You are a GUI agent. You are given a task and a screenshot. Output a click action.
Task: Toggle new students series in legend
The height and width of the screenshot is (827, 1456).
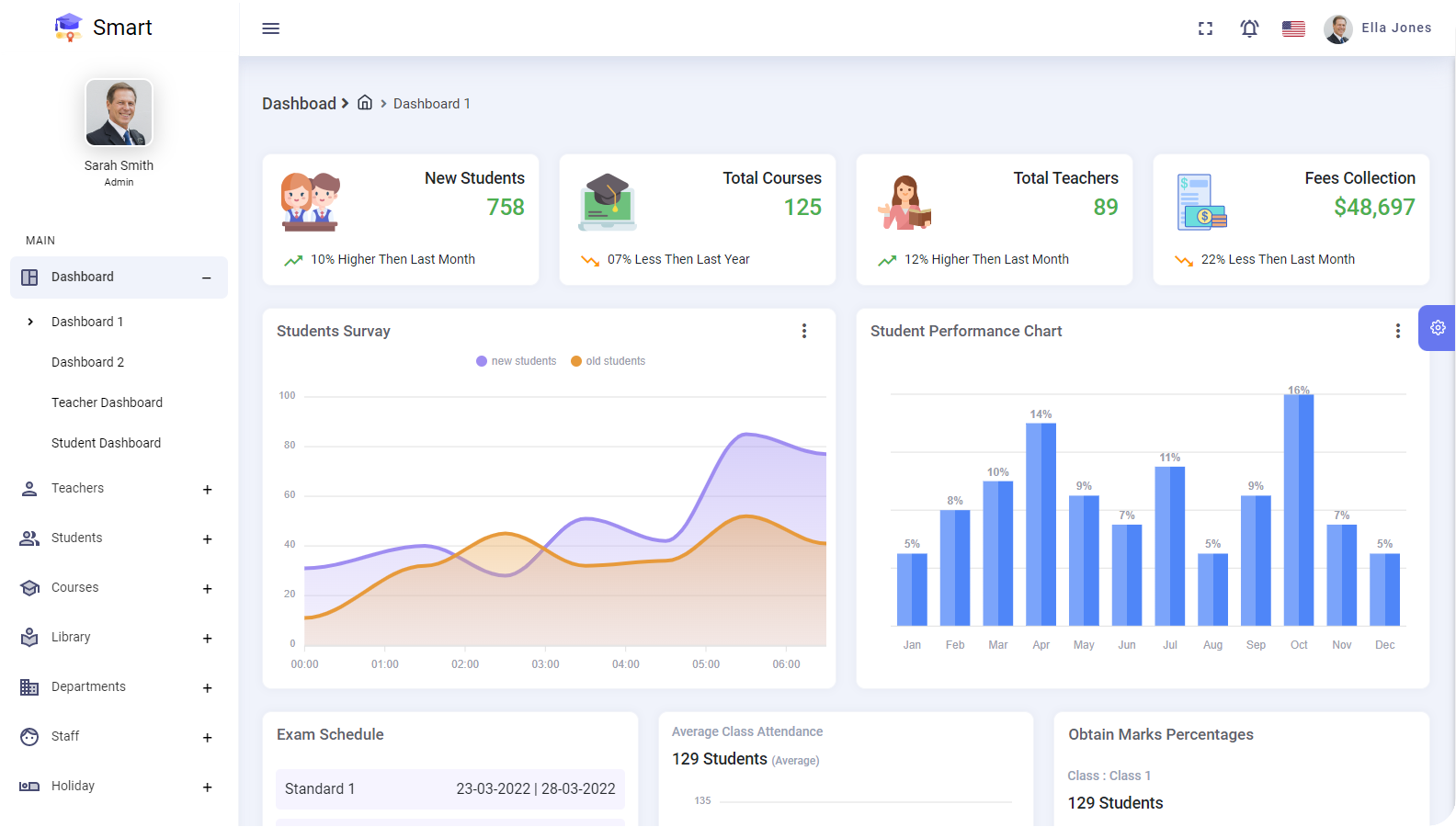[517, 361]
